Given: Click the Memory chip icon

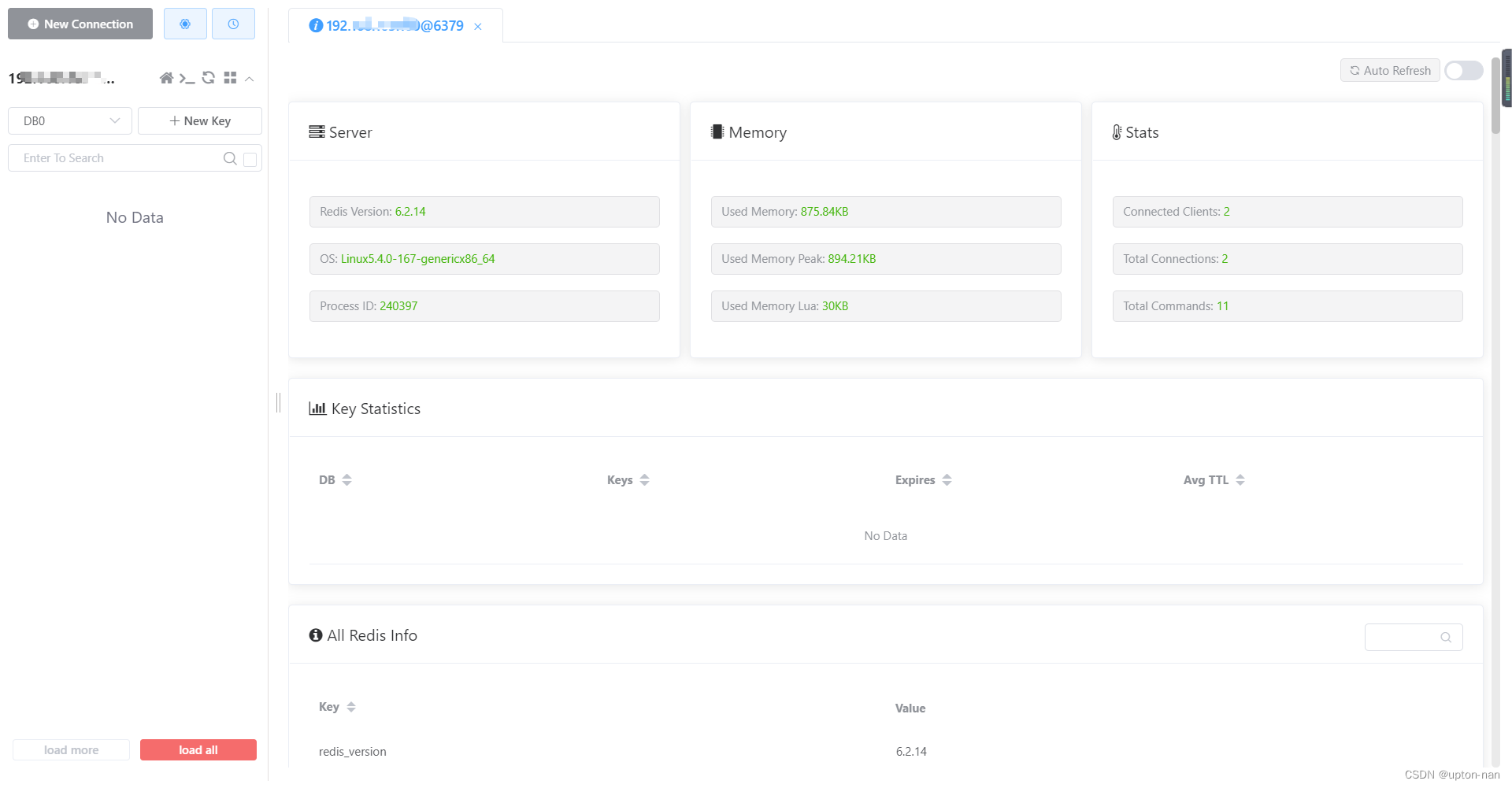Looking at the screenshot, I should point(717,131).
